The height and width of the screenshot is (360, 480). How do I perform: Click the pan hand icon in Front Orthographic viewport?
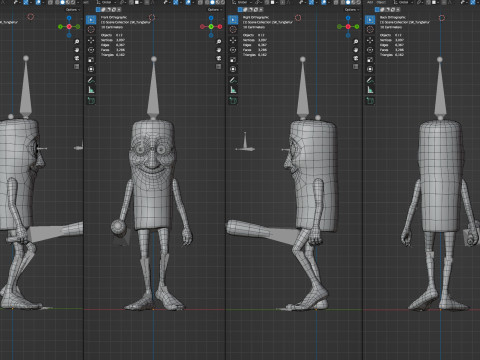(219, 50)
